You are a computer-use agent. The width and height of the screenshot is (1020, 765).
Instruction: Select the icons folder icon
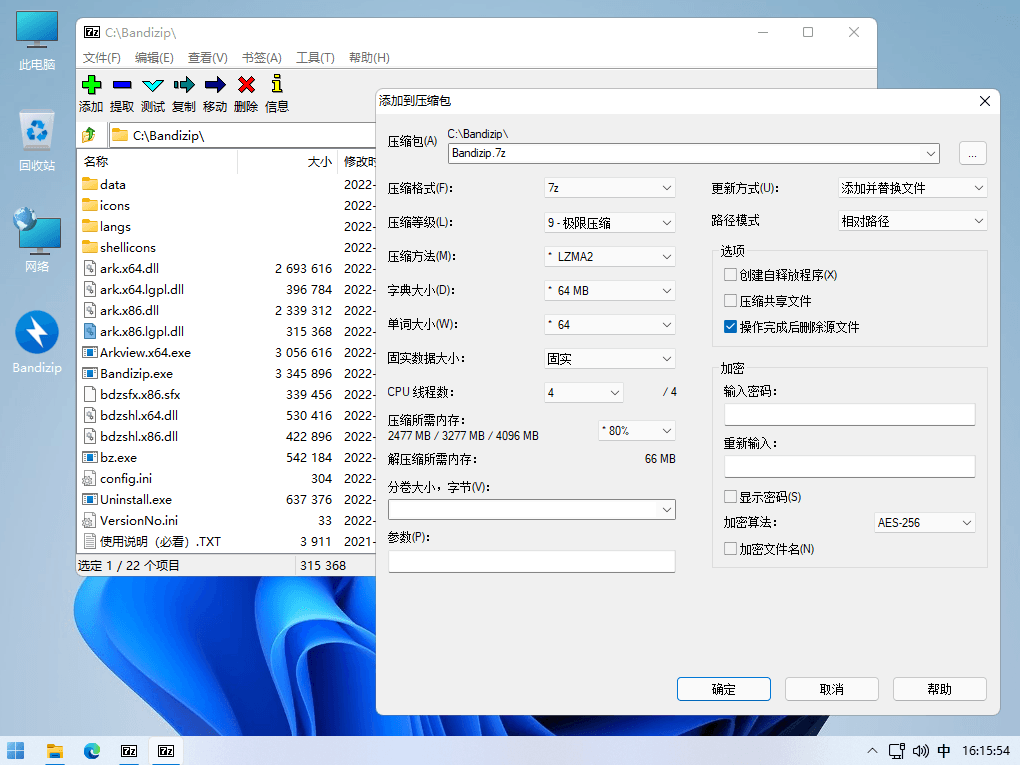[x=90, y=205]
